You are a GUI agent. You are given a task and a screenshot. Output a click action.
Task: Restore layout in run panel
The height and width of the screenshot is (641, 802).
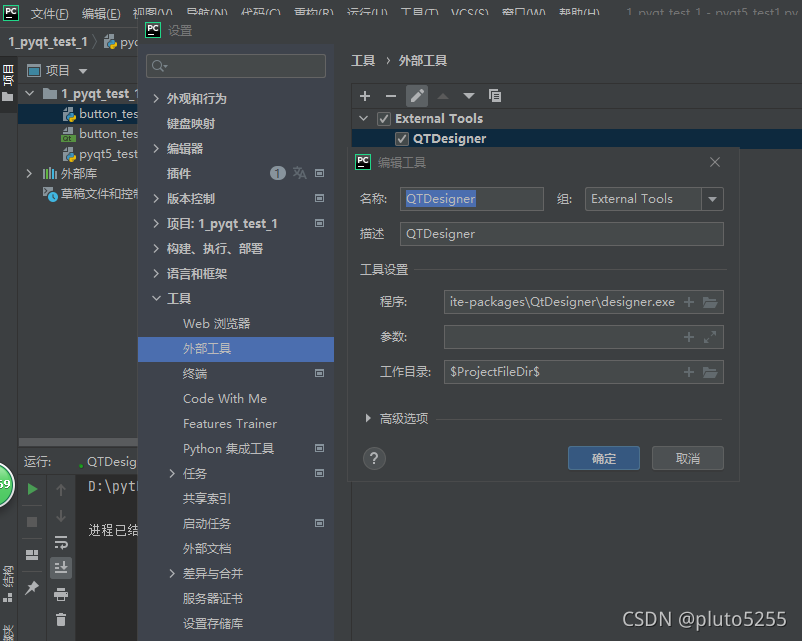pyautogui.click(x=32, y=555)
